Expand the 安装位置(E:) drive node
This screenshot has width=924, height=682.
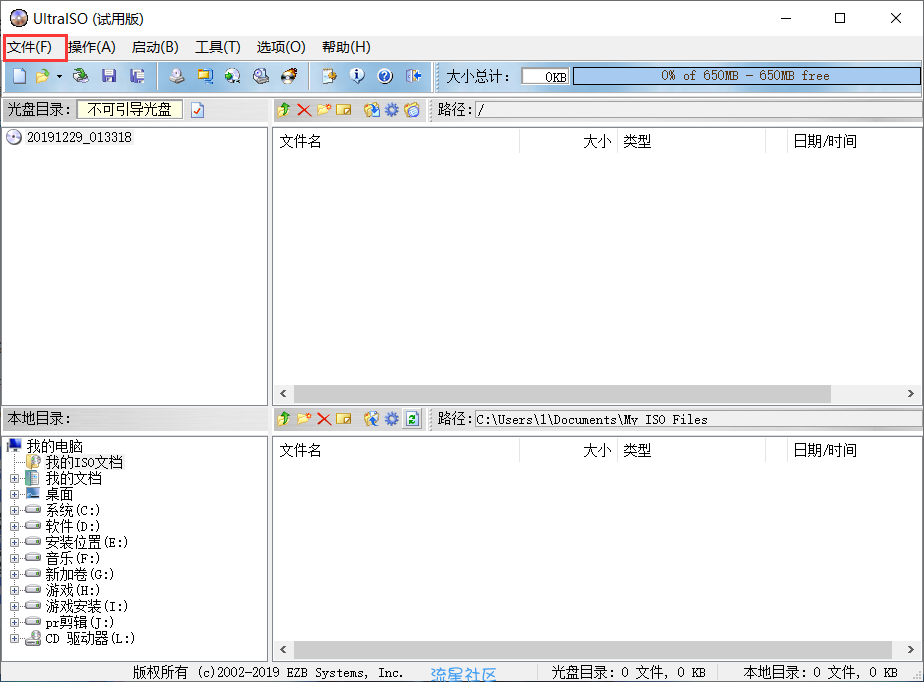click(15, 542)
